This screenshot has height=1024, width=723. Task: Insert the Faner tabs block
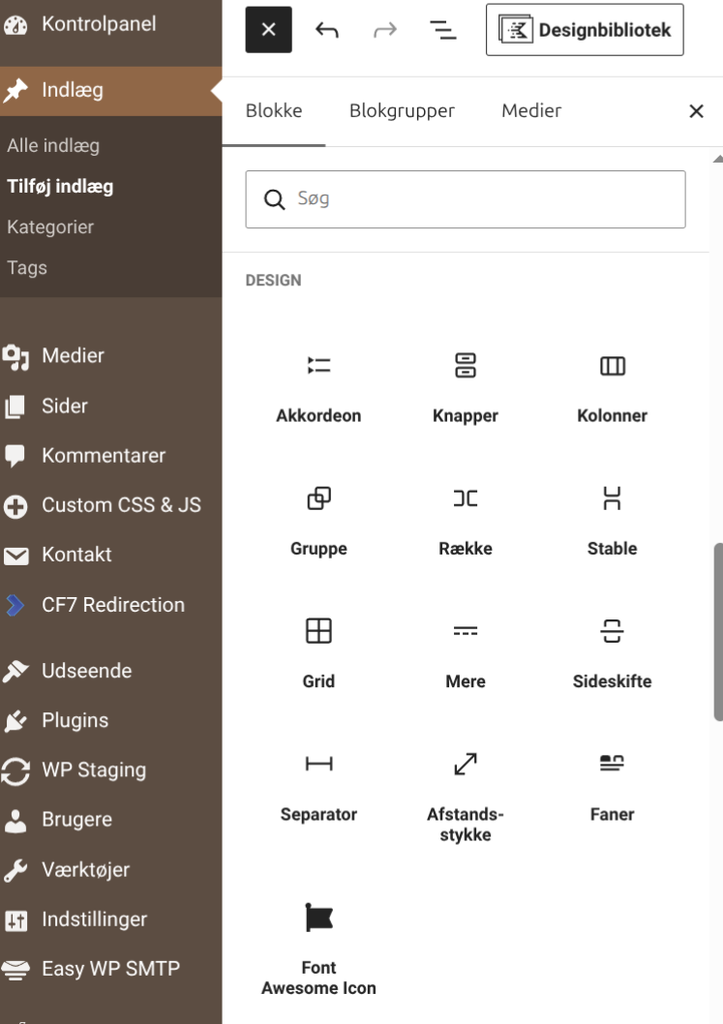pyautogui.click(x=612, y=786)
